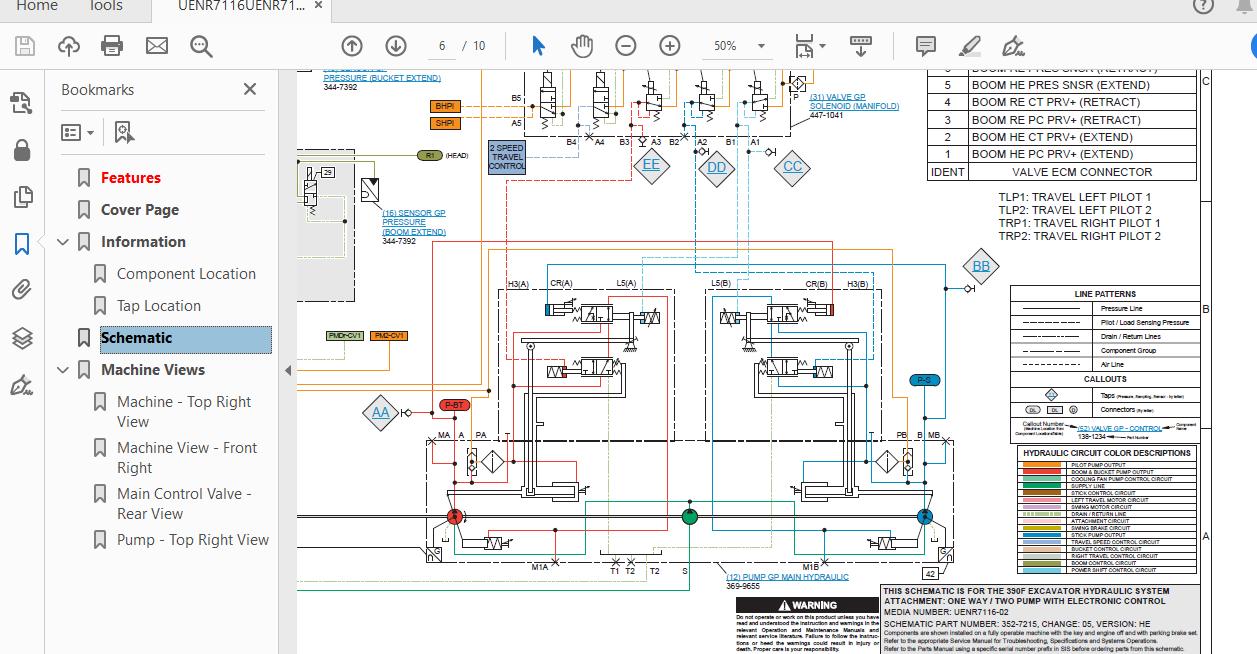Open the Help question mark icon
The width and height of the screenshot is (1257, 654).
click(1203, 6)
